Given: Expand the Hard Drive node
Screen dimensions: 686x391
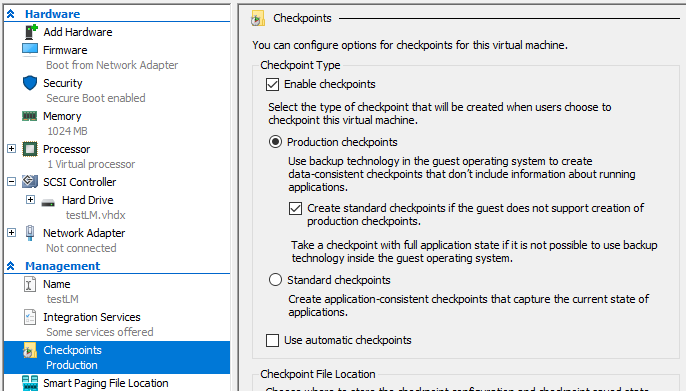Looking at the screenshot, I should click(30, 199).
